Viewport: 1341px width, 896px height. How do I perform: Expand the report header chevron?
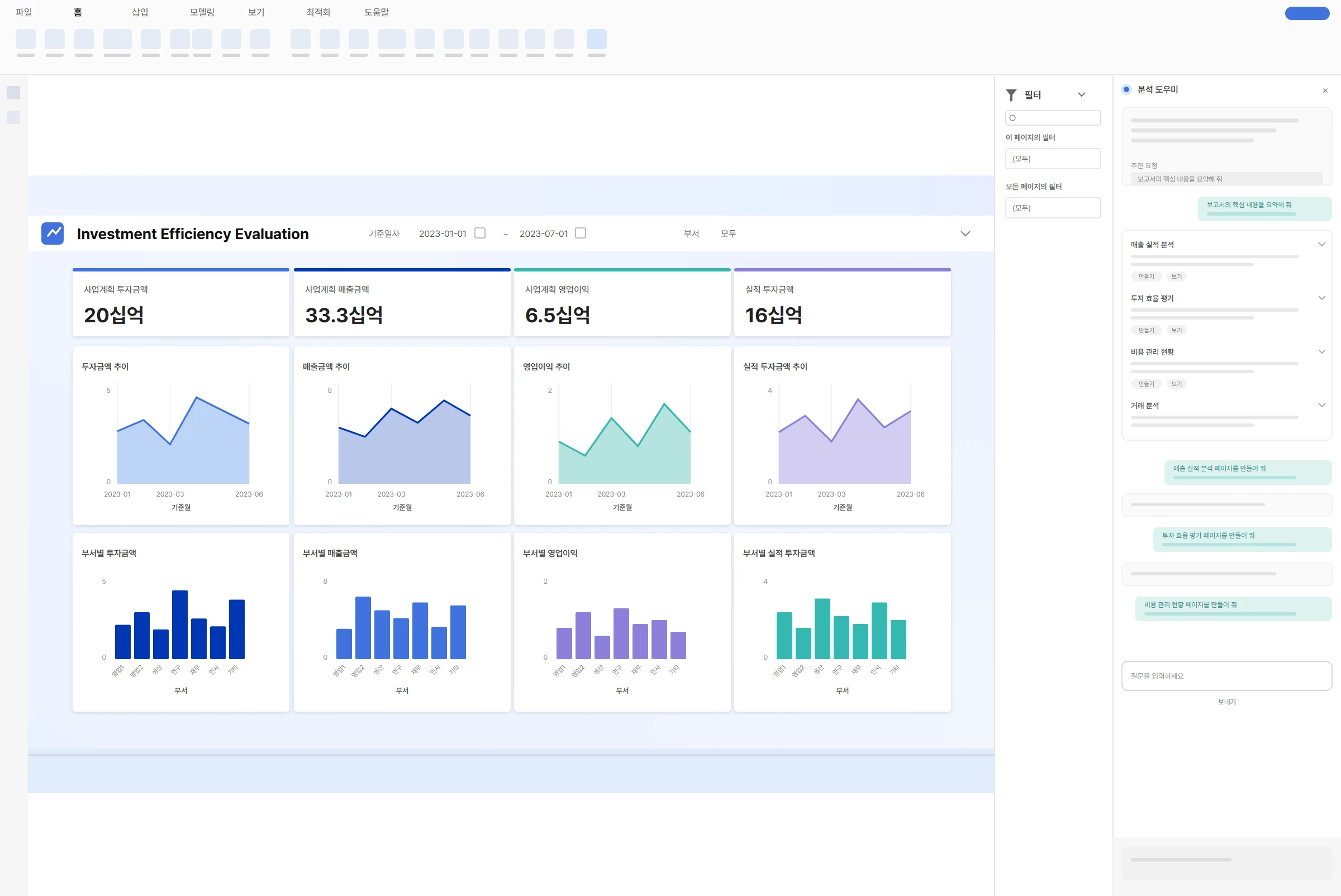point(966,233)
